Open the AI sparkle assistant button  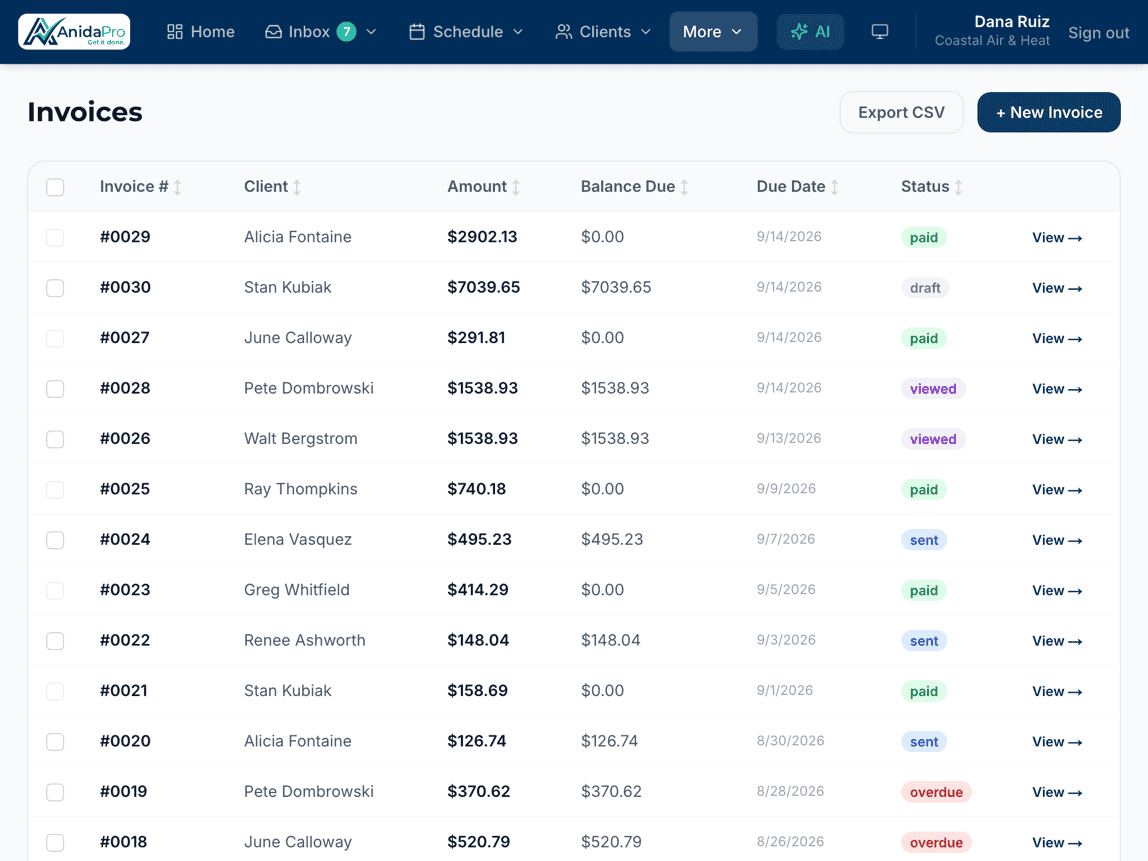pos(810,31)
